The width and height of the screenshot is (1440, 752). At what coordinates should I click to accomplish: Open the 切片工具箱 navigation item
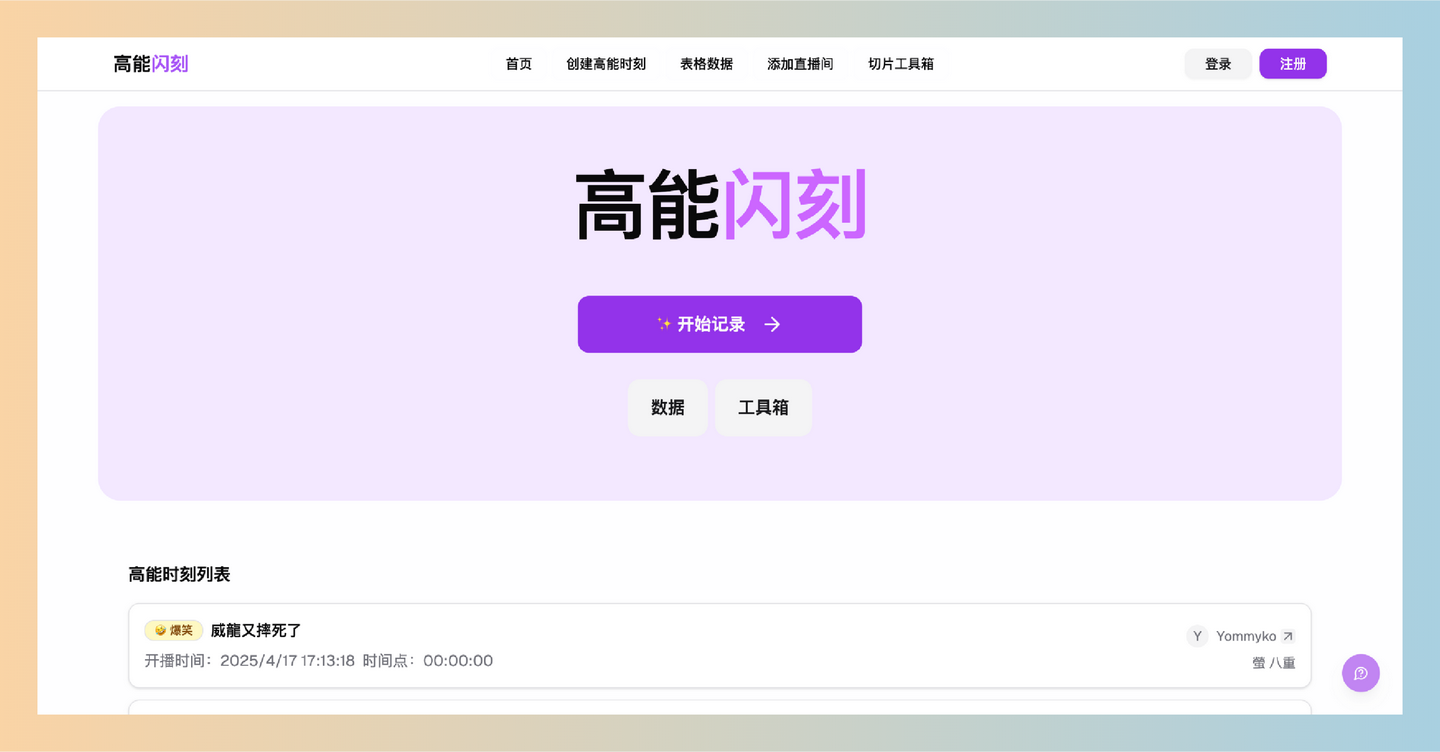point(901,63)
